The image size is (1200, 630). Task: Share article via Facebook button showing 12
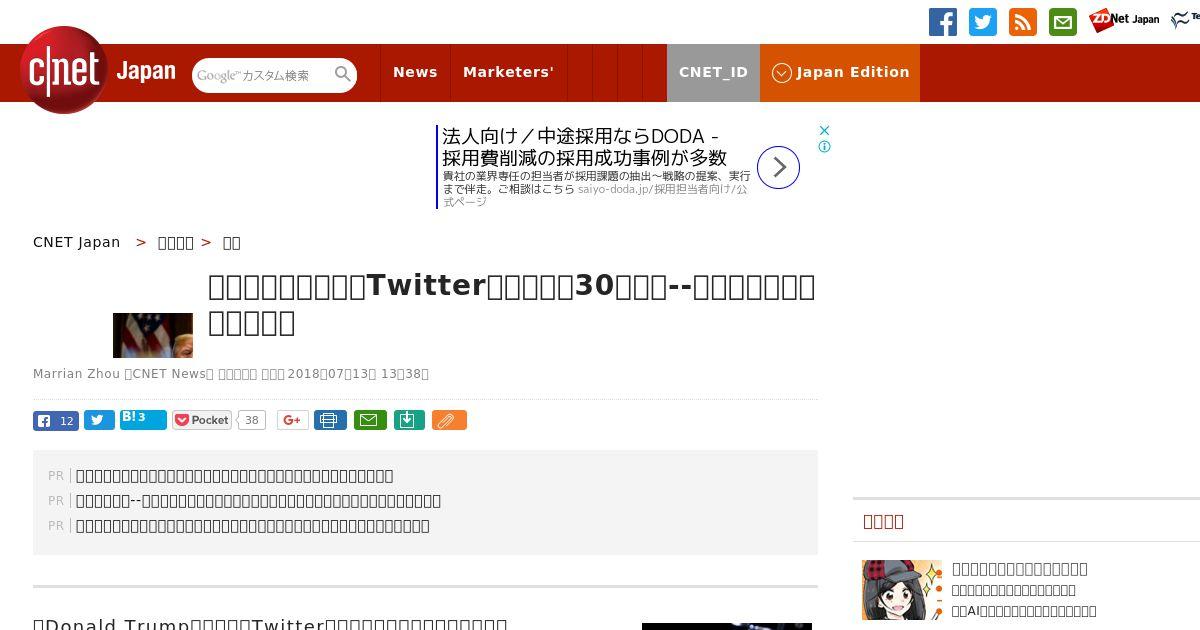point(56,421)
